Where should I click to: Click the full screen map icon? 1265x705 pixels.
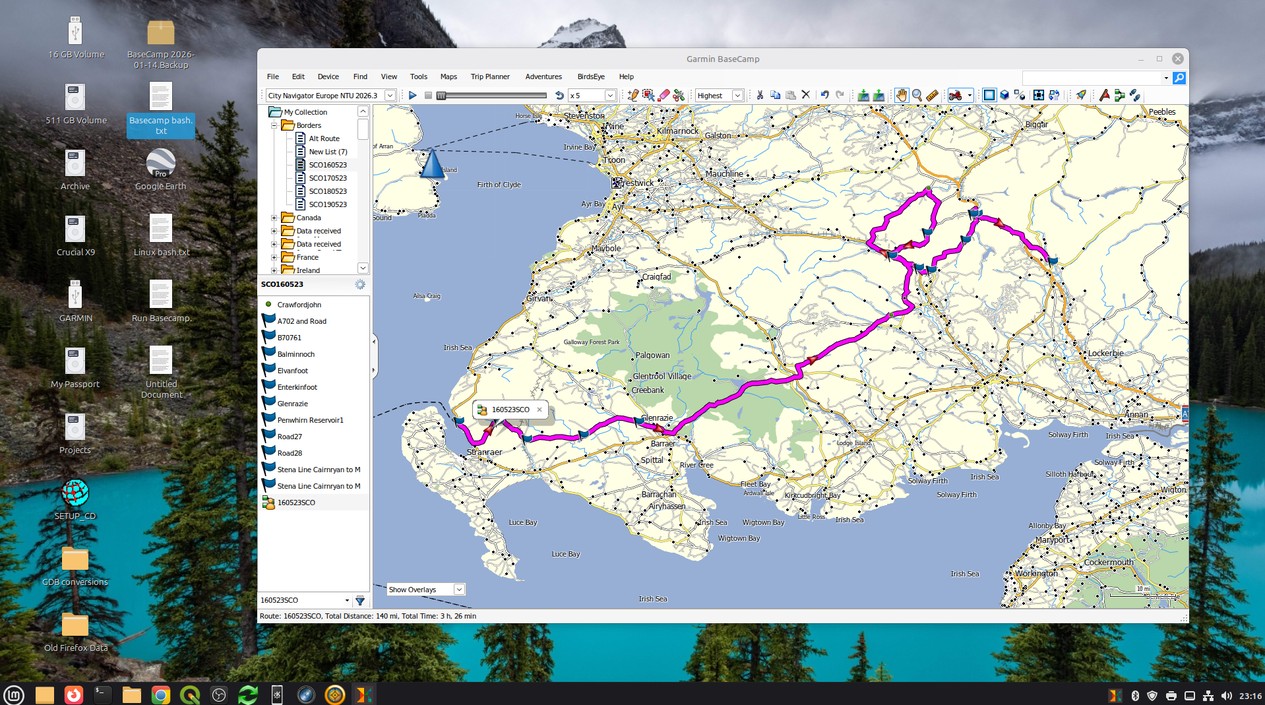pos(1039,95)
